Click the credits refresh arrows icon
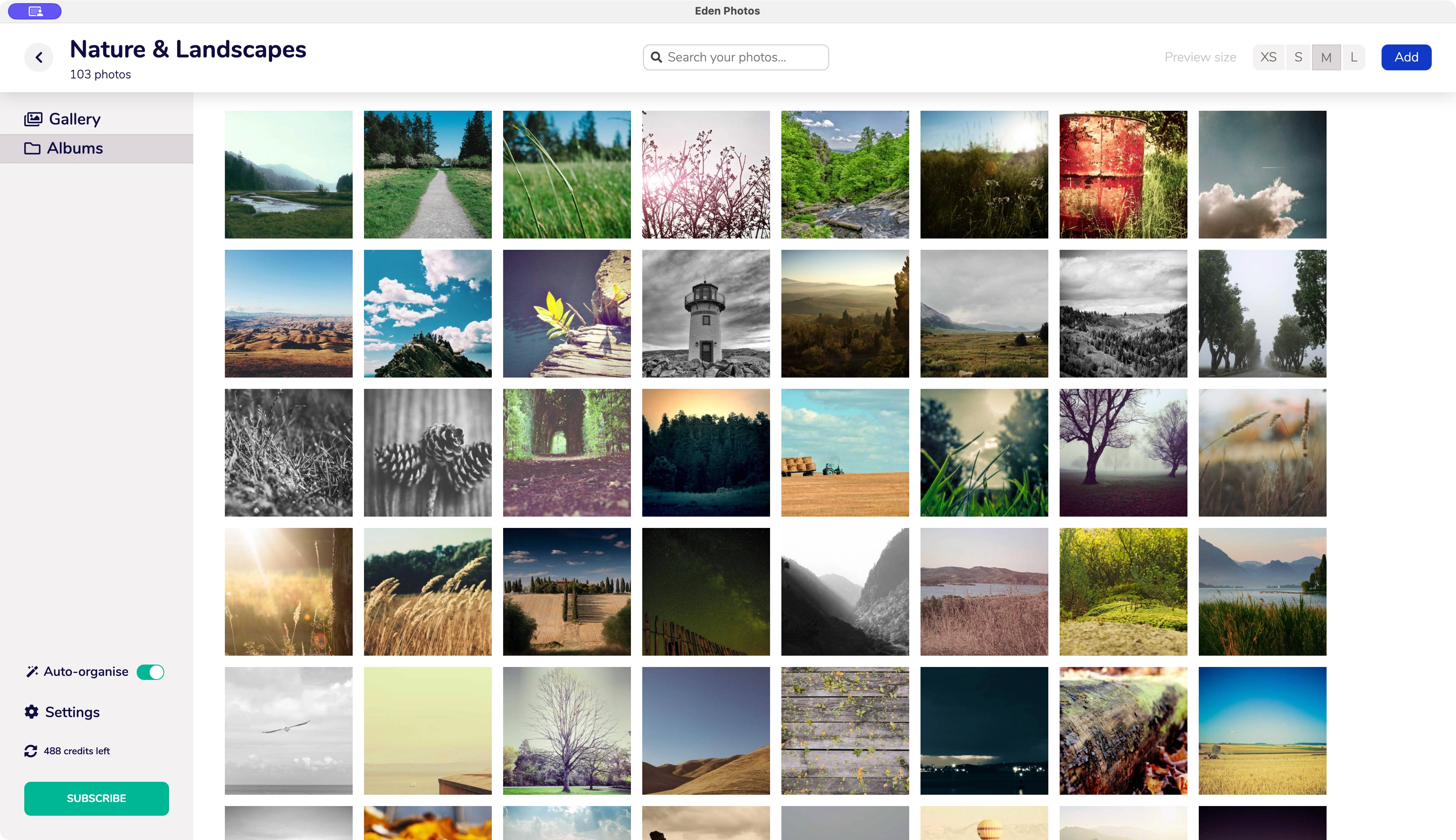The height and width of the screenshot is (840, 1456). [x=31, y=751]
